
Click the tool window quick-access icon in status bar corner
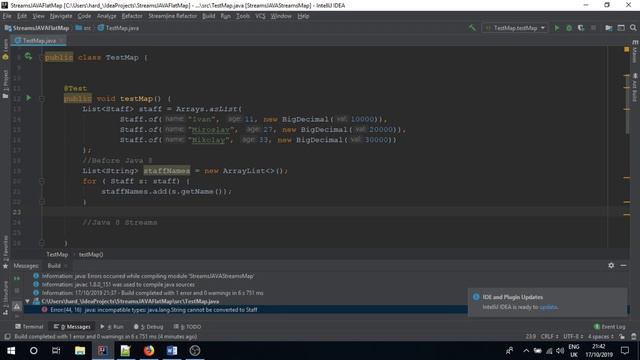click(7, 337)
